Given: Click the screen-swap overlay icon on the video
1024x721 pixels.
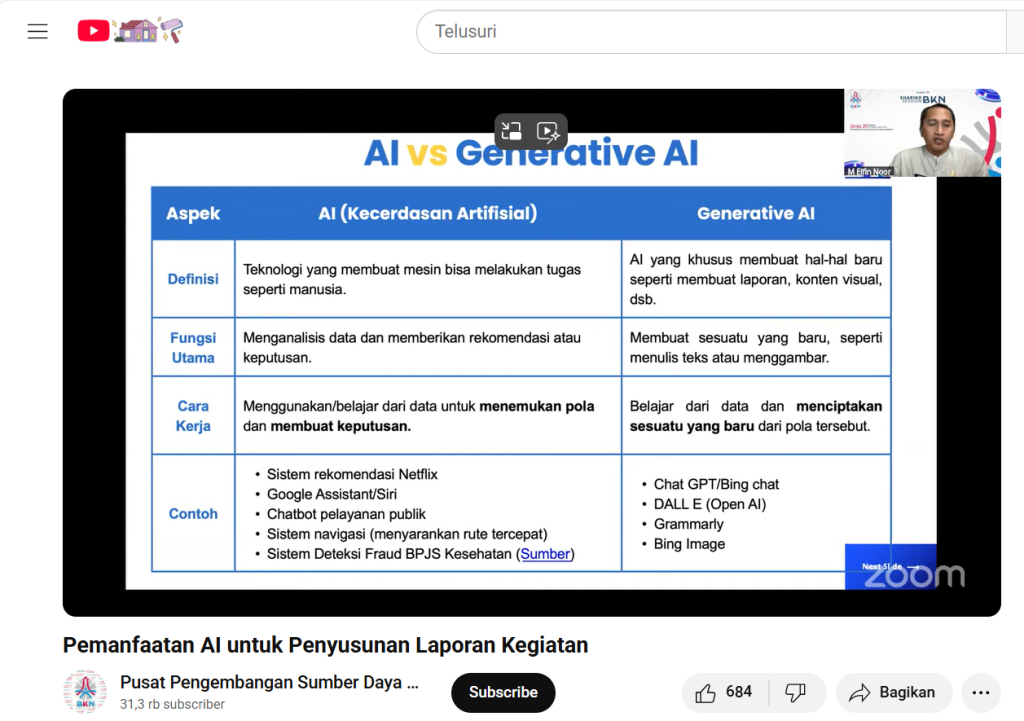Looking at the screenshot, I should (x=511, y=131).
